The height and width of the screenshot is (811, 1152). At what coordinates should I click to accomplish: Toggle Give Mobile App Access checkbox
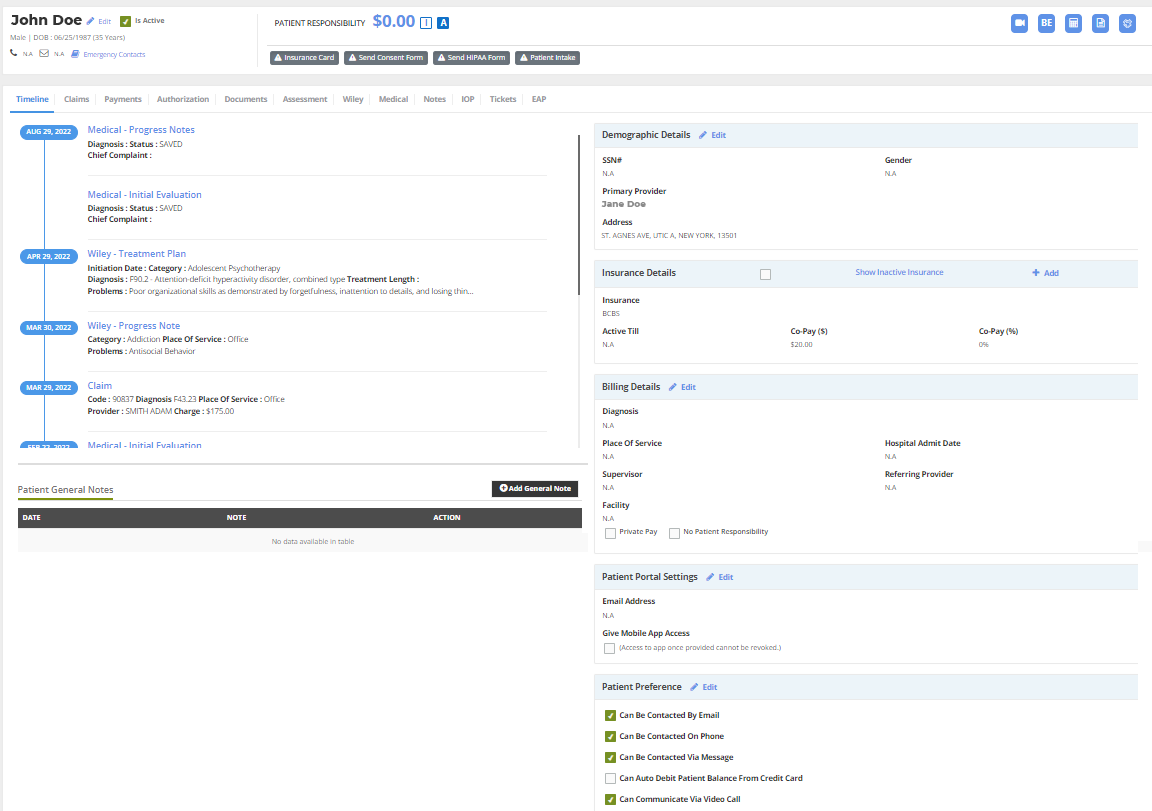609,648
